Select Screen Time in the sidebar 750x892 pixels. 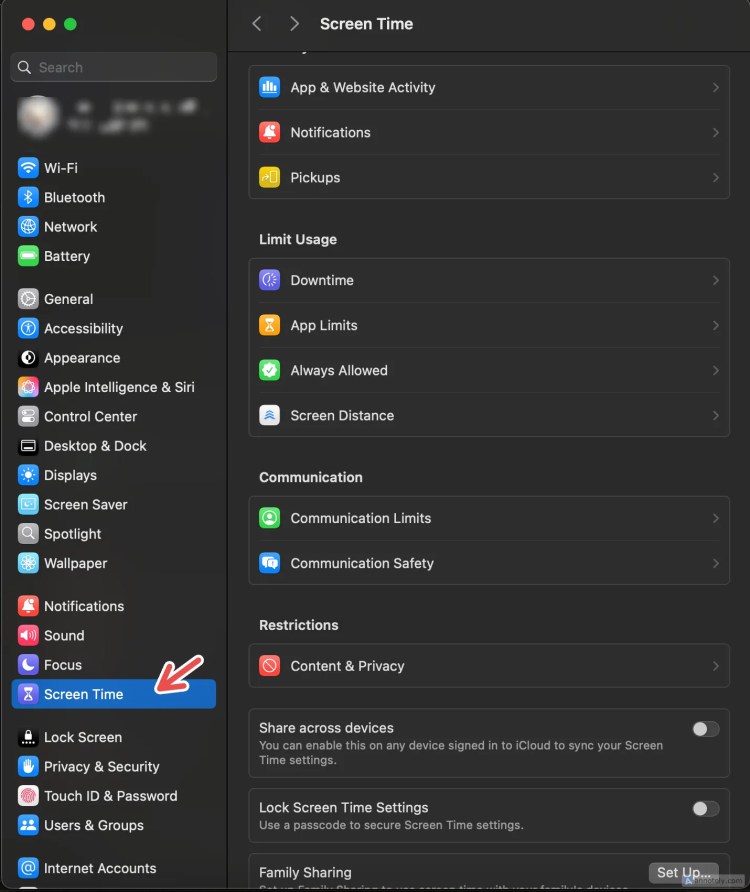(113, 694)
